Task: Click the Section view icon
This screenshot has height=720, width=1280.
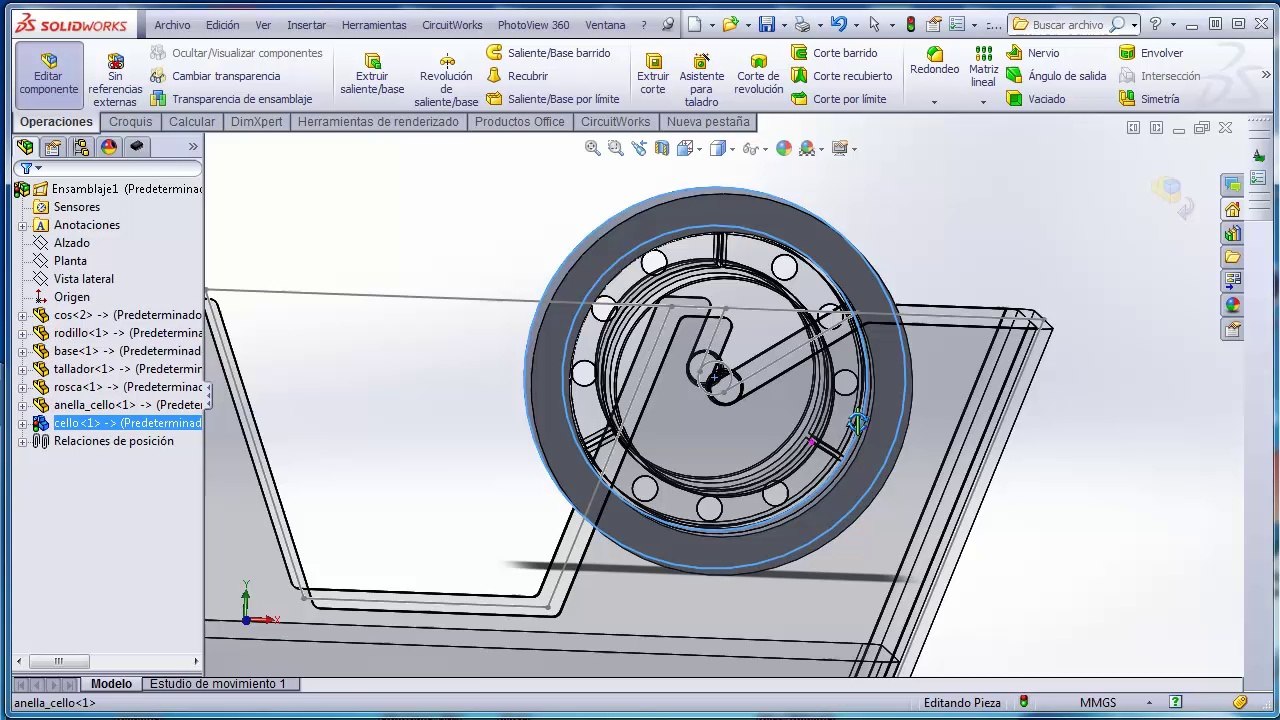Action: [662, 148]
